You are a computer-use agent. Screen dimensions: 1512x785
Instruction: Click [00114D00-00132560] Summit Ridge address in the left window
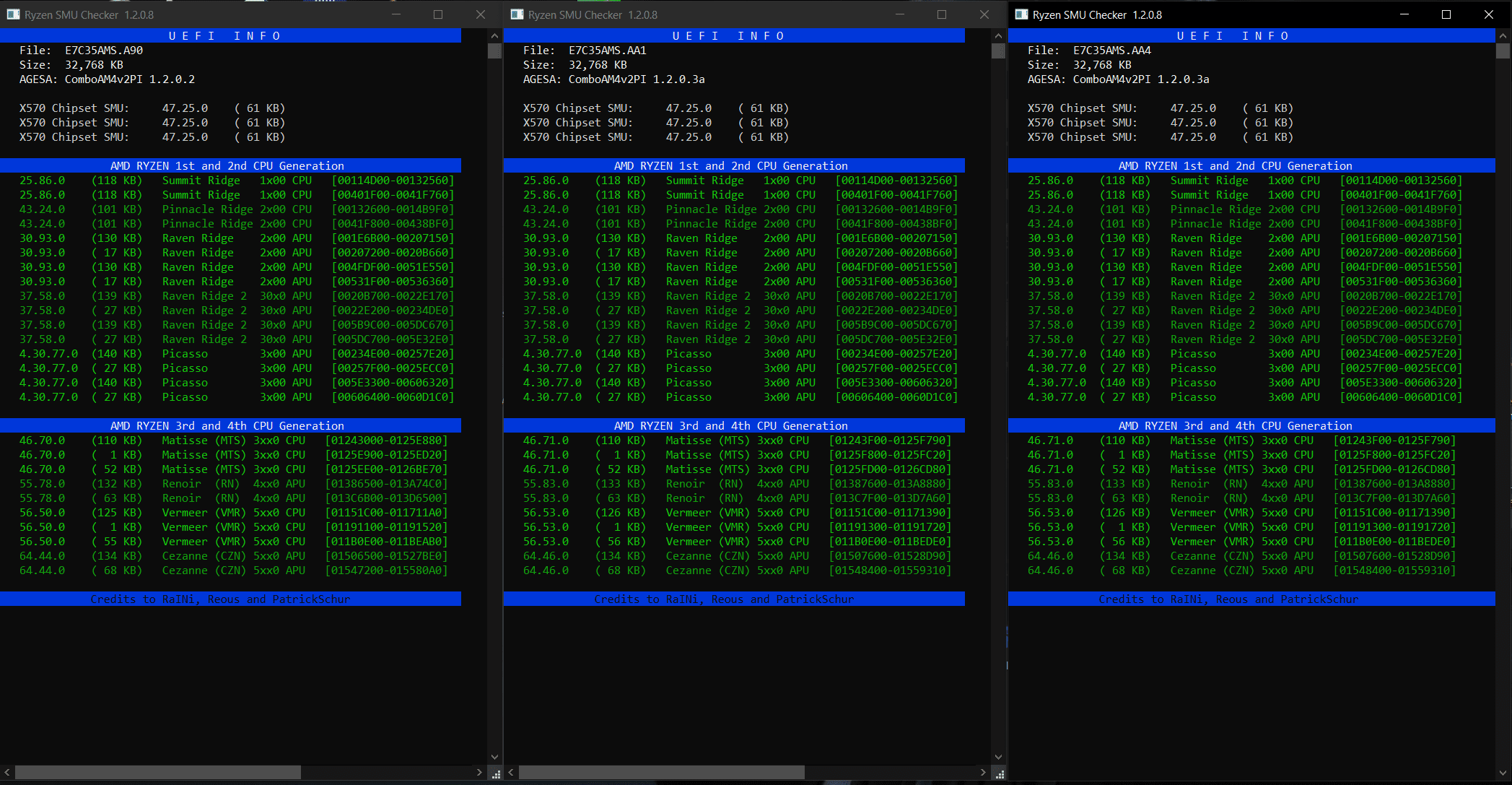coord(393,181)
